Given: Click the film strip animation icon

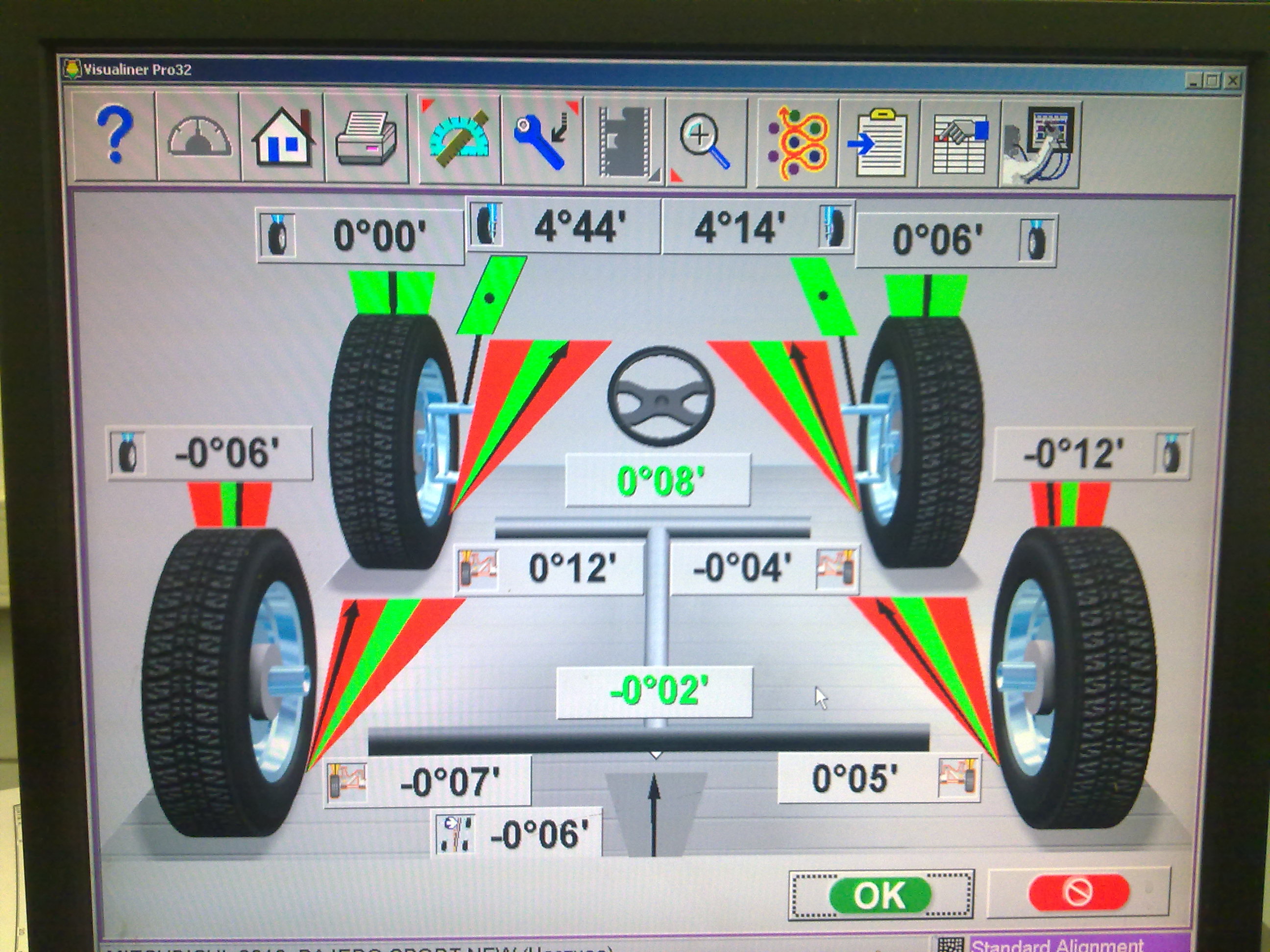Looking at the screenshot, I should click(626, 142).
